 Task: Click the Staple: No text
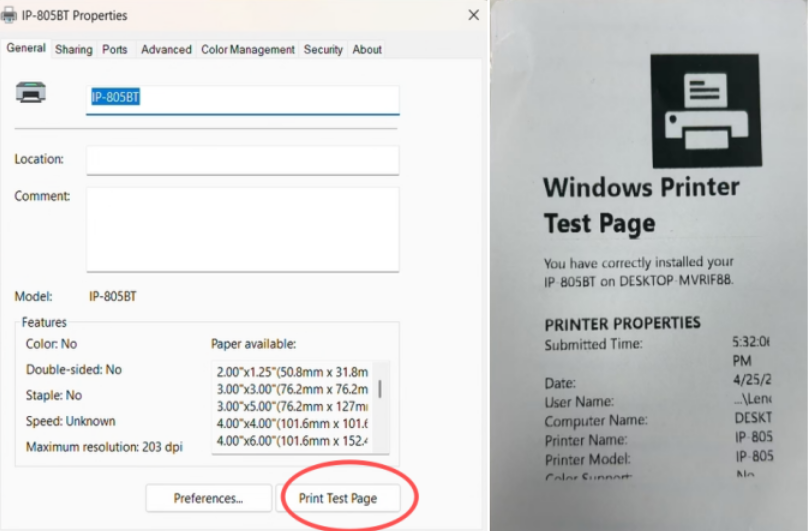pyautogui.click(x=54, y=396)
